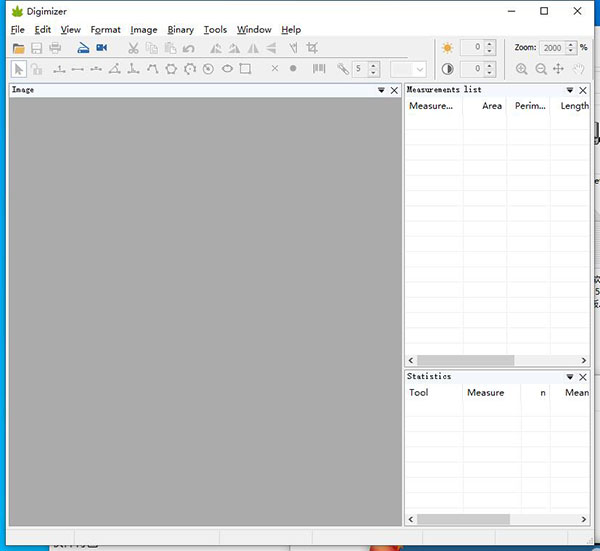Decrease the contrast value with down arrow
This screenshot has height=551, width=600.
[489, 73]
